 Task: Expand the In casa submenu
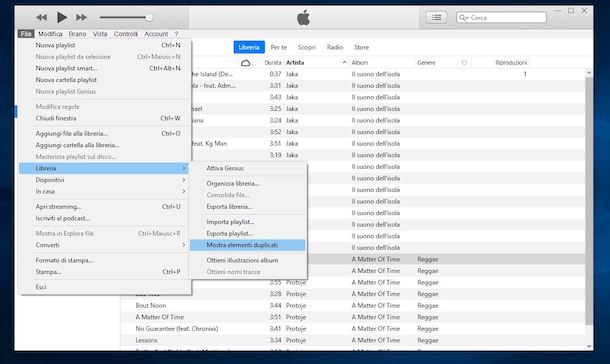click(105, 191)
